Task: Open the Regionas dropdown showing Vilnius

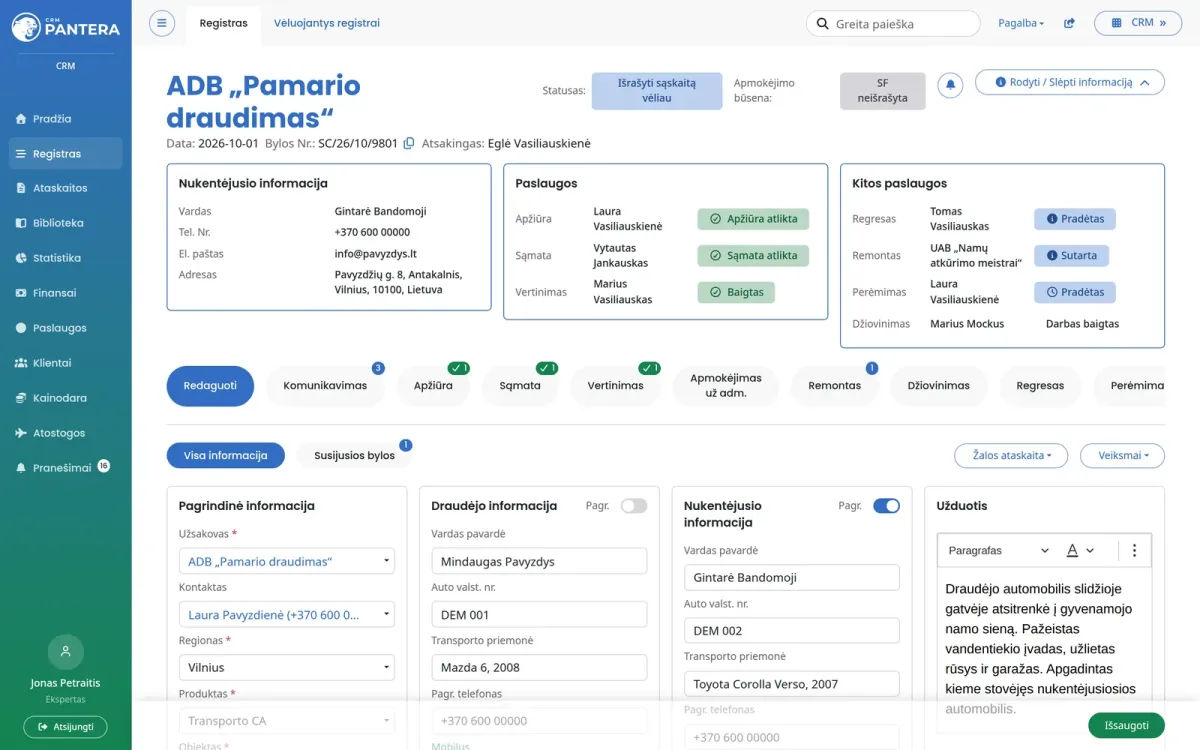Action: click(x=287, y=667)
